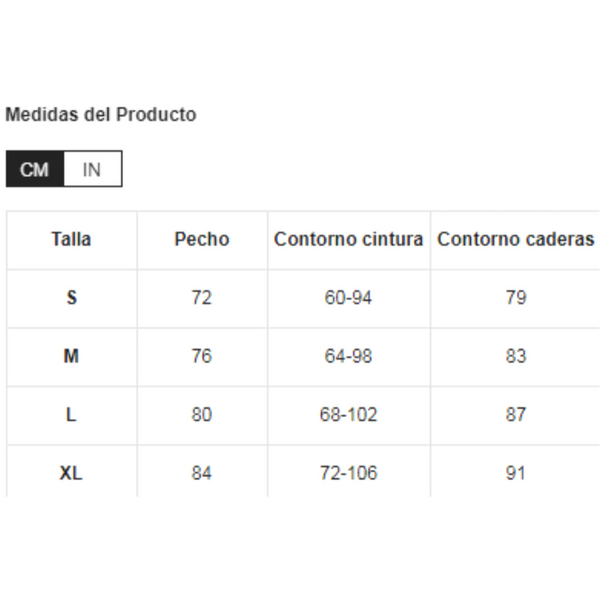Click the 72 chest value
The image size is (600, 600).
click(202, 297)
